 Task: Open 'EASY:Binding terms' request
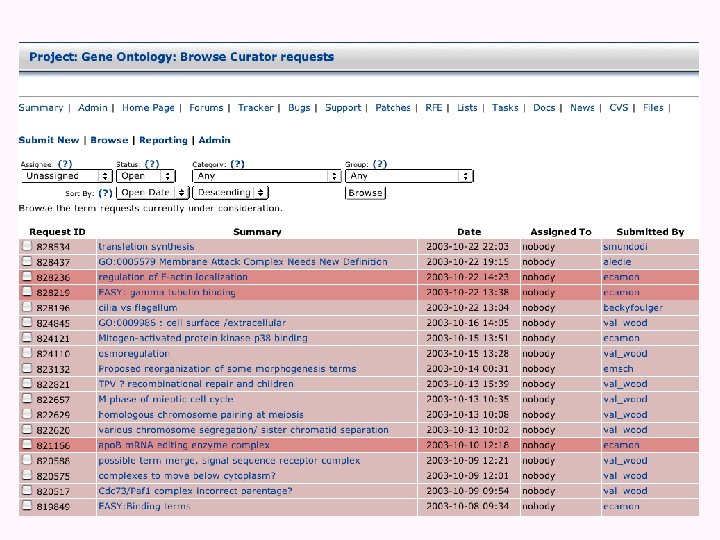pyautogui.click(x=144, y=506)
